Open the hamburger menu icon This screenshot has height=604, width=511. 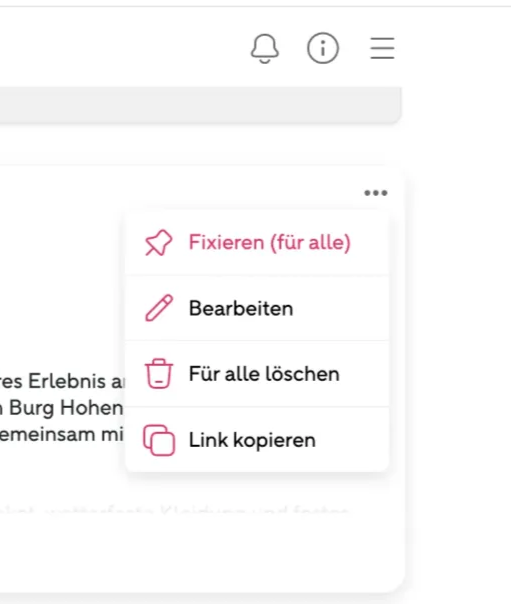(382, 48)
